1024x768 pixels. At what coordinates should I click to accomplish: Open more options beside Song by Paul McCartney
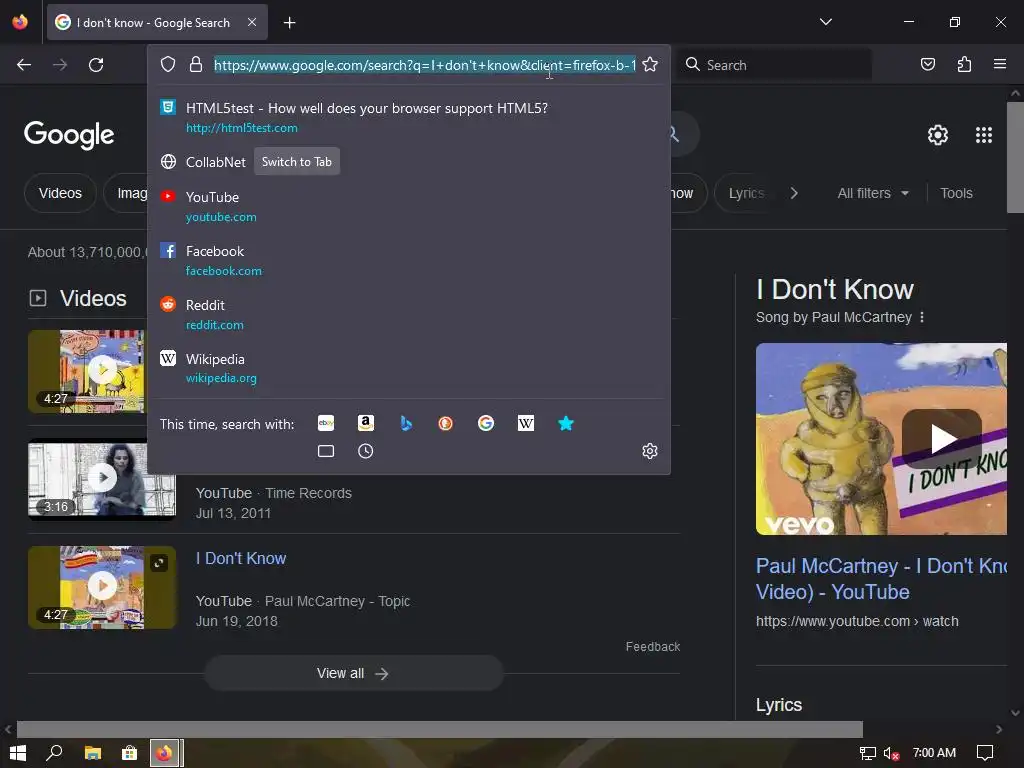coord(921,317)
